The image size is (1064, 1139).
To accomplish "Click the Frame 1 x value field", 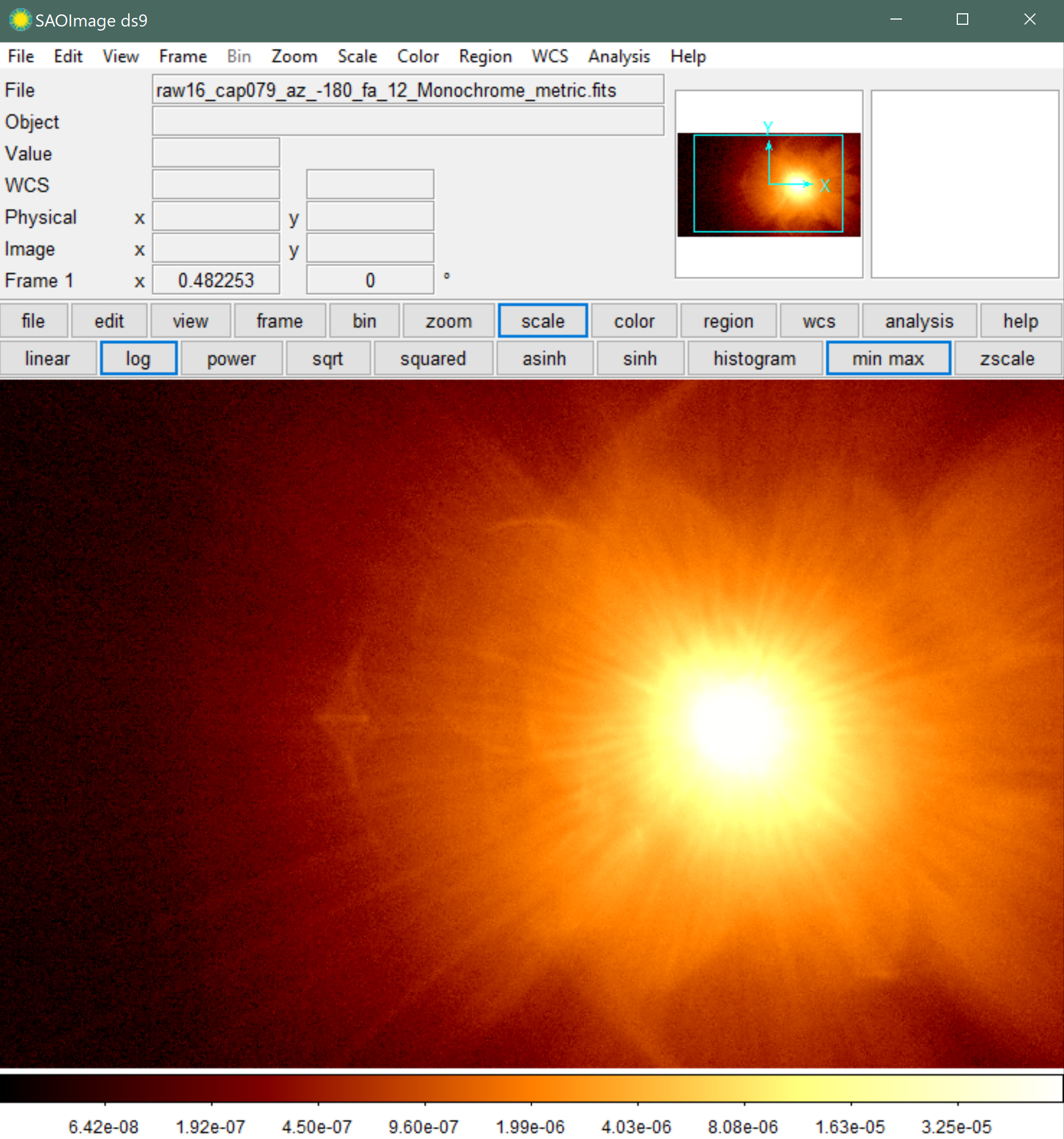I will pos(216,280).
